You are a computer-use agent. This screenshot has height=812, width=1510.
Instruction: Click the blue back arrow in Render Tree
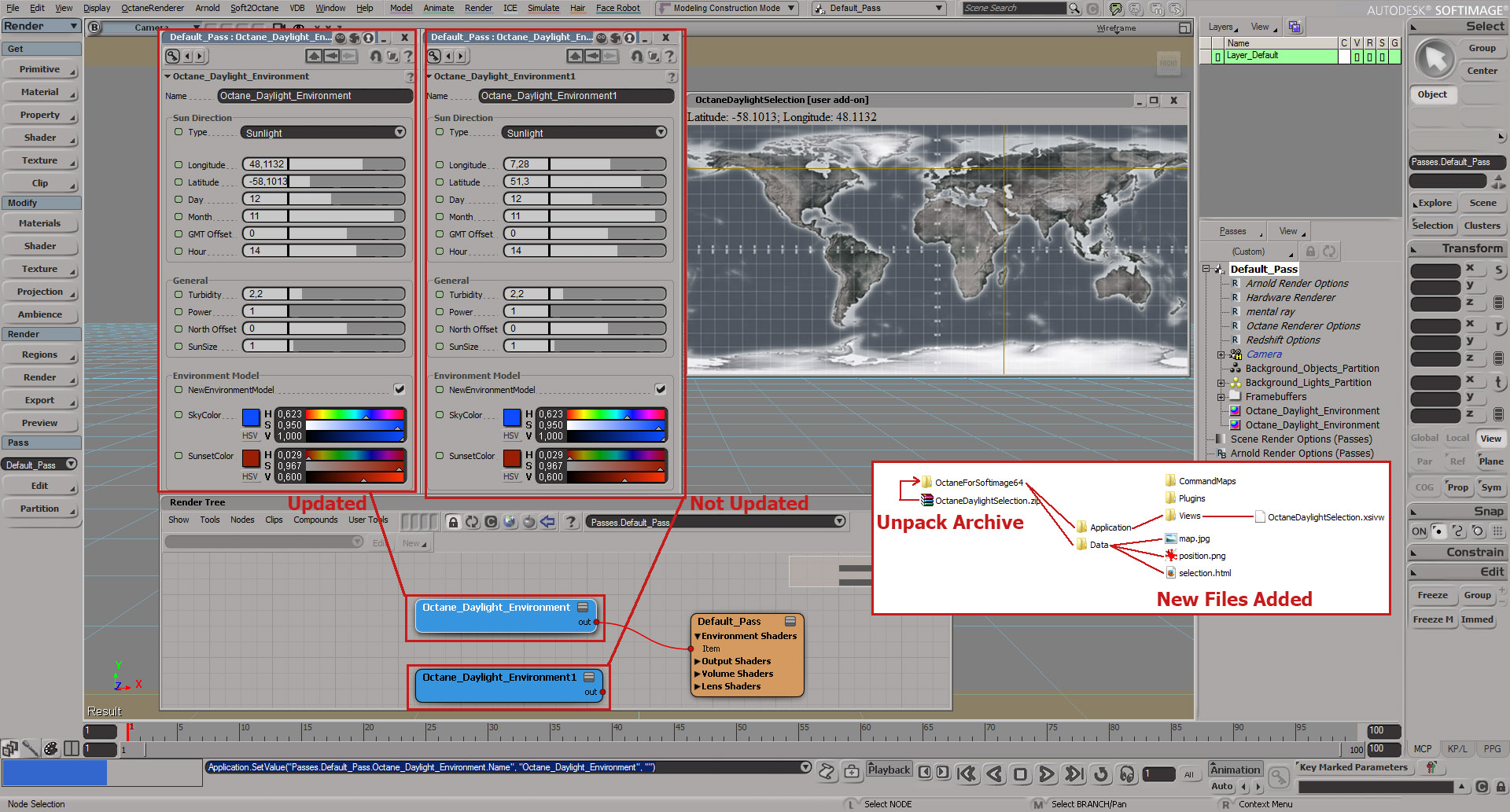pyautogui.click(x=547, y=522)
